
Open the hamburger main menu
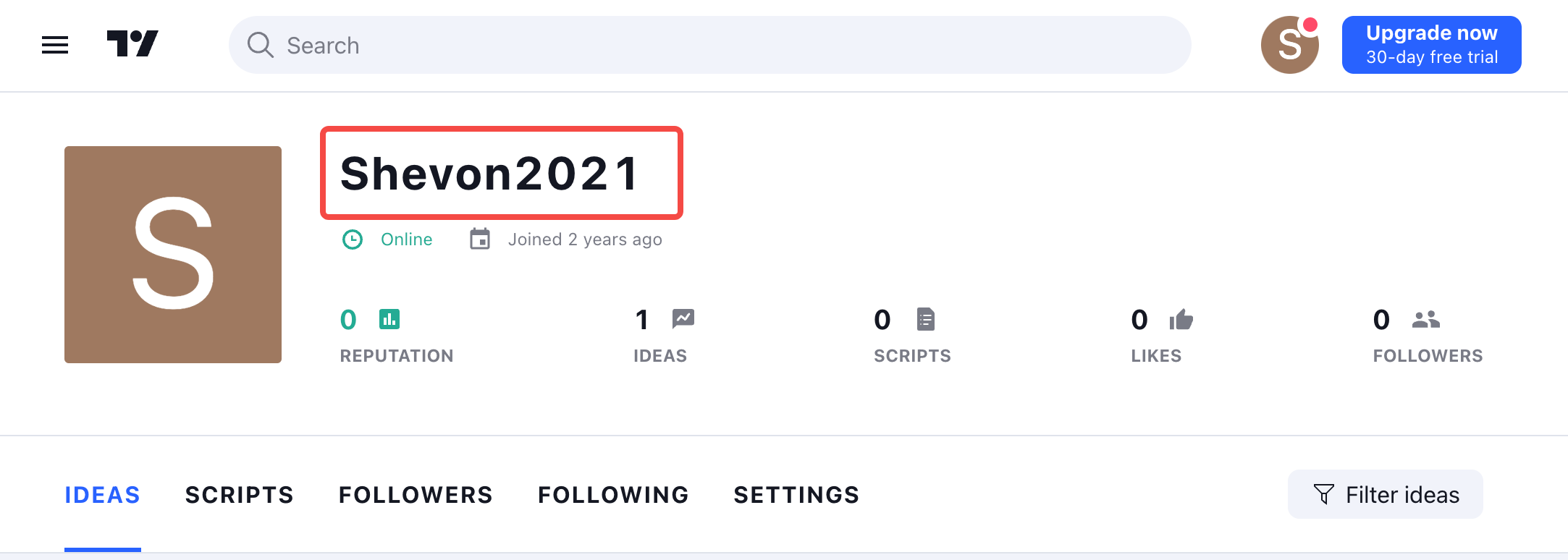point(55,46)
